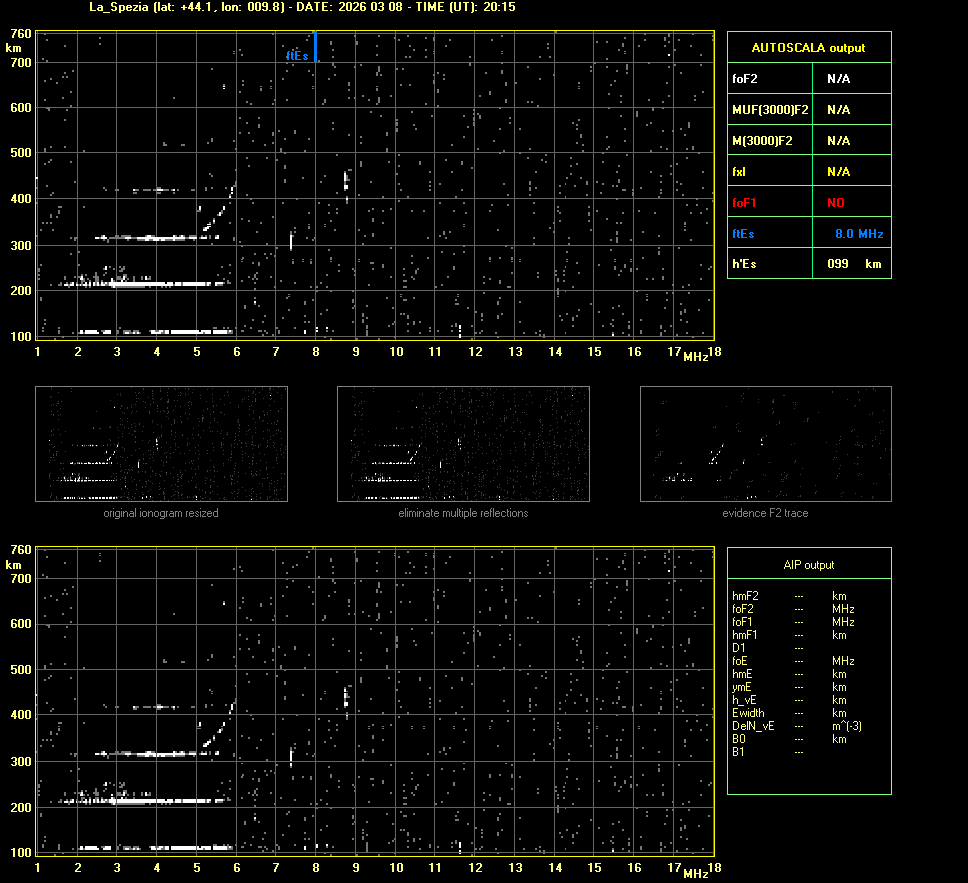Open the evidence F2 trace thumbnail
Screen dimensions: 968x883
pyautogui.click(x=765, y=443)
